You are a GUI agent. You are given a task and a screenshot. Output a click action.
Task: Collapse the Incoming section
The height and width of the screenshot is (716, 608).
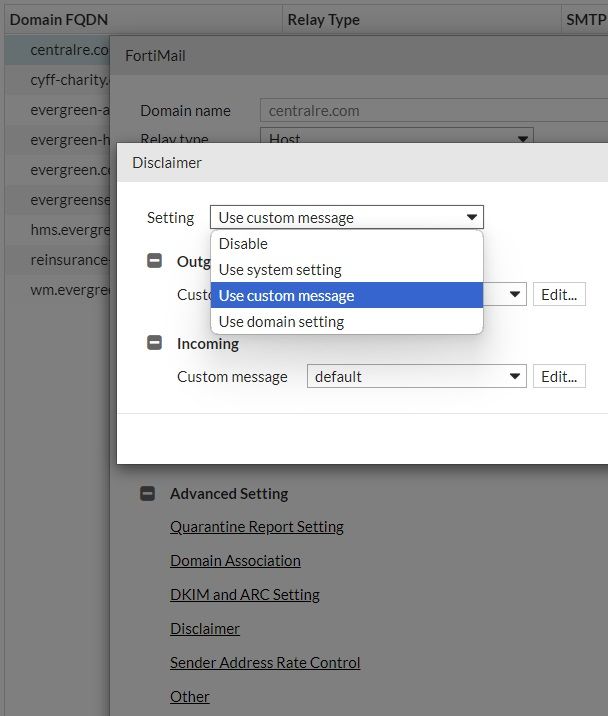coord(154,343)
